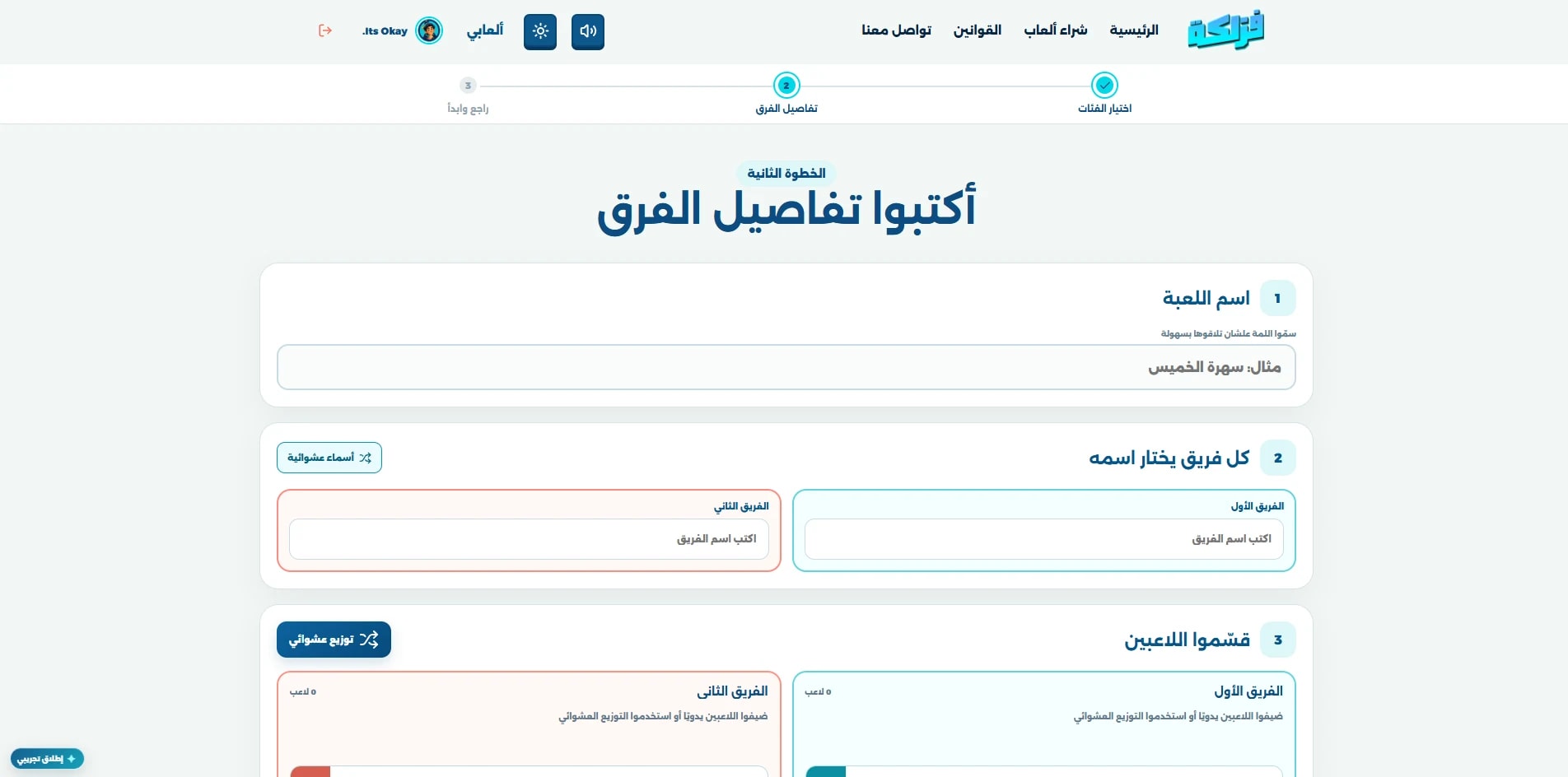Open شراء ألعاب menu item
The width and height of the screenshot is (1568, 777).
coord(1056,30)
